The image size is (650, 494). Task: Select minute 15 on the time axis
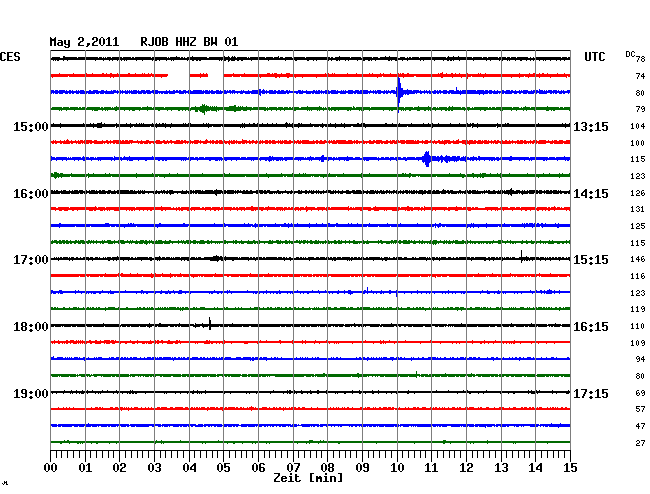pyautogui.click(x=570, y=467)
